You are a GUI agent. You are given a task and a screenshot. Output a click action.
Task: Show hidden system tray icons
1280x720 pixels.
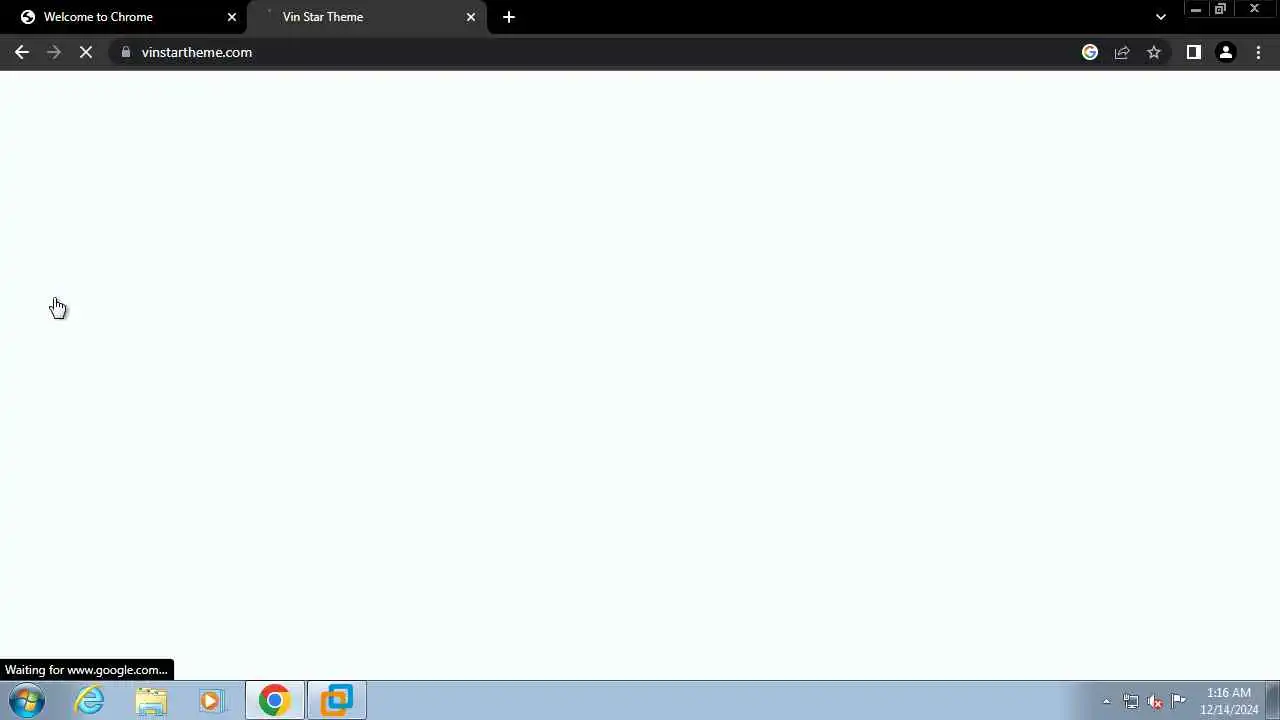point(1106,701)
